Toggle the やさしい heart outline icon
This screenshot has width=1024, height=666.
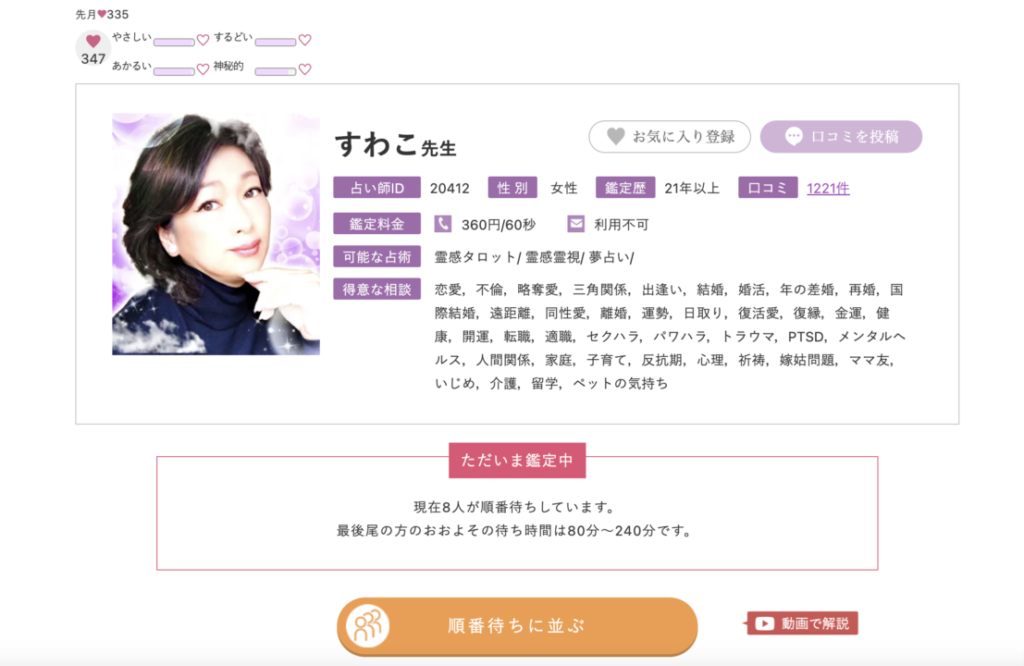tap(203, 40)
